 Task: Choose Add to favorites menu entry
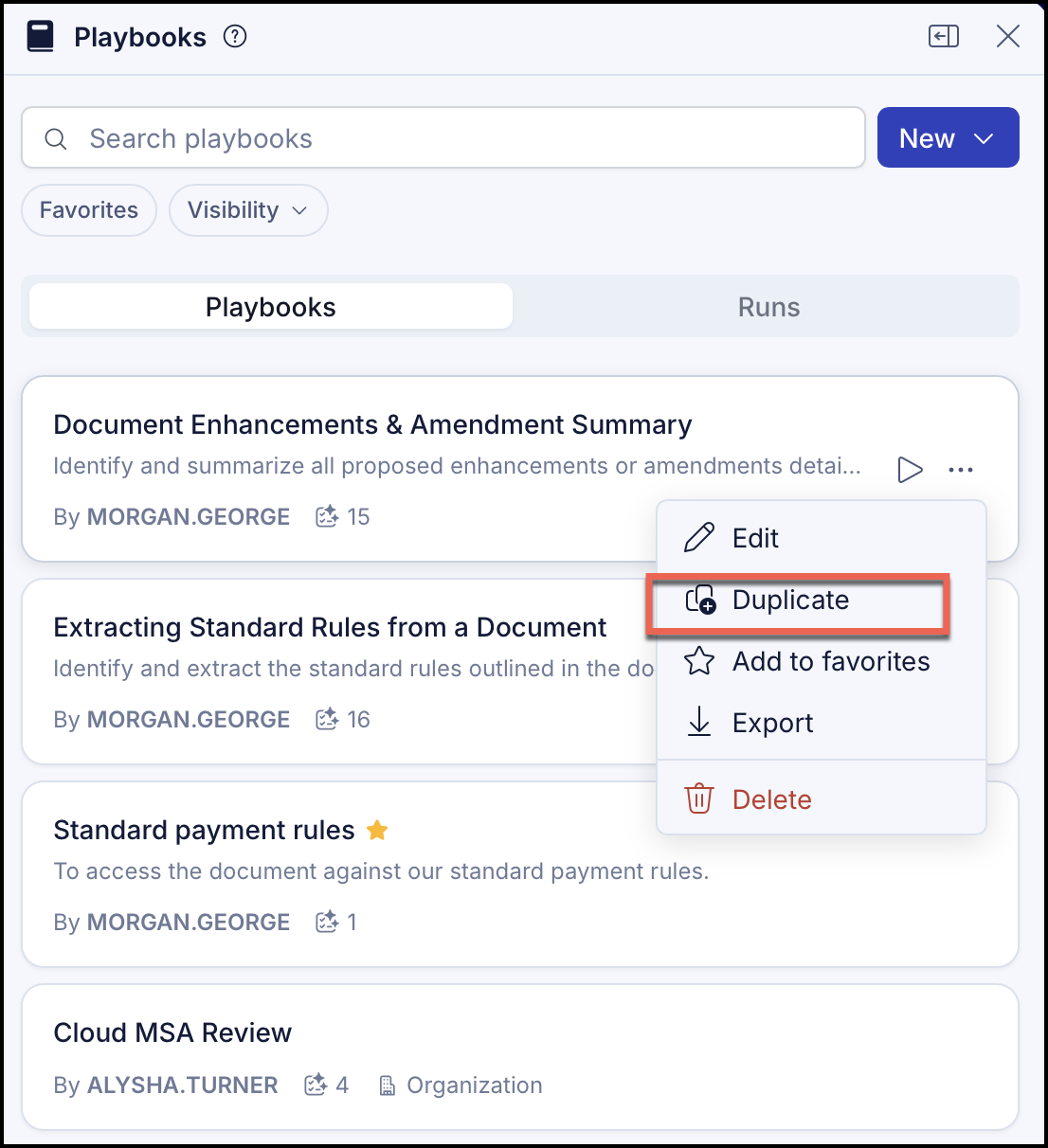[x=822, y=661]
